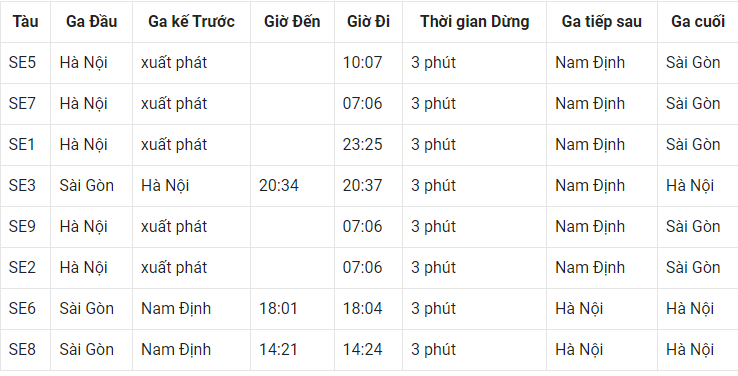Click the Tàu column header
Image resolution: width=738 pixels, height=376 pixels.
(25, 22)
